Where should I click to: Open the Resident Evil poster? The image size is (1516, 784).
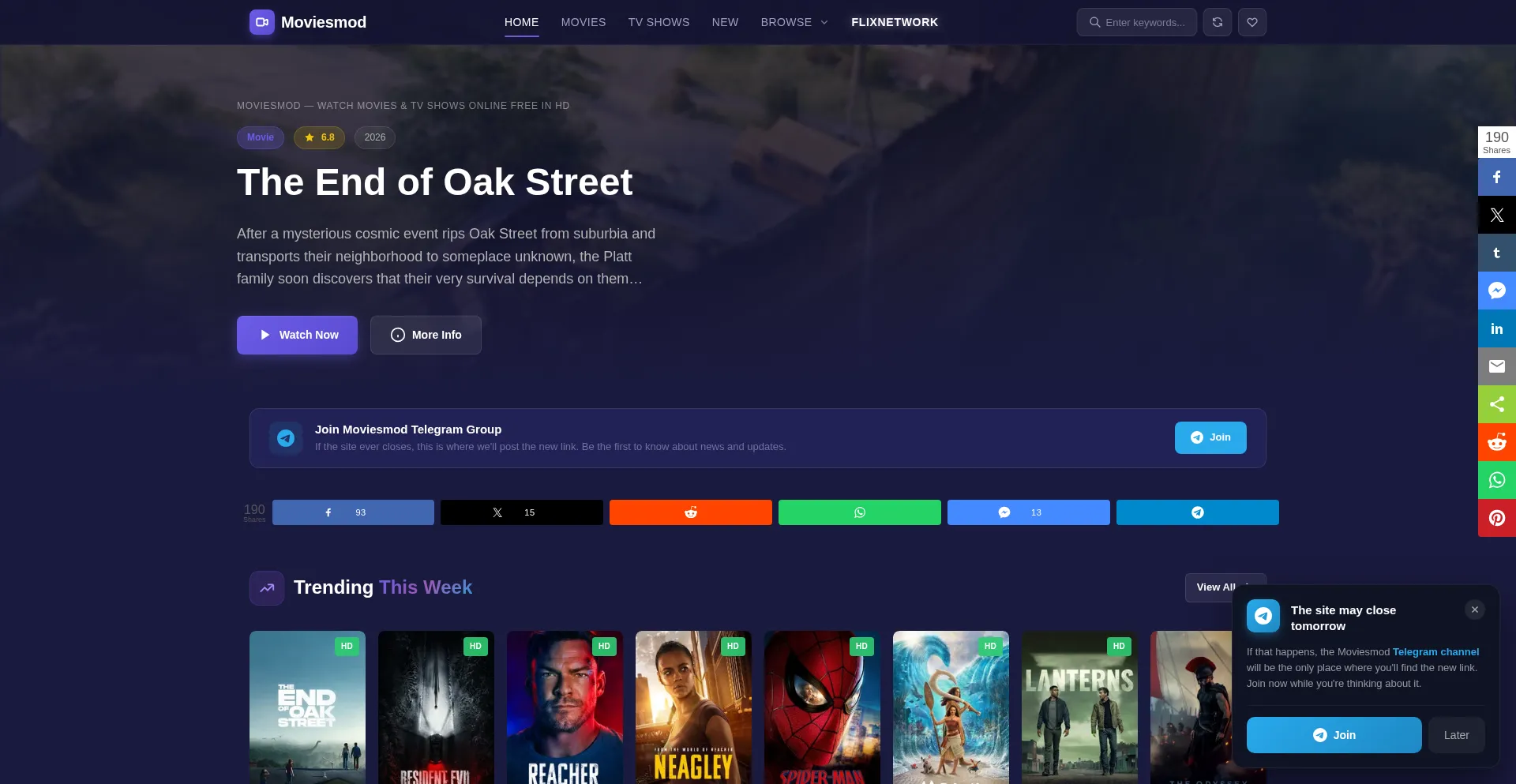(436, 707)
